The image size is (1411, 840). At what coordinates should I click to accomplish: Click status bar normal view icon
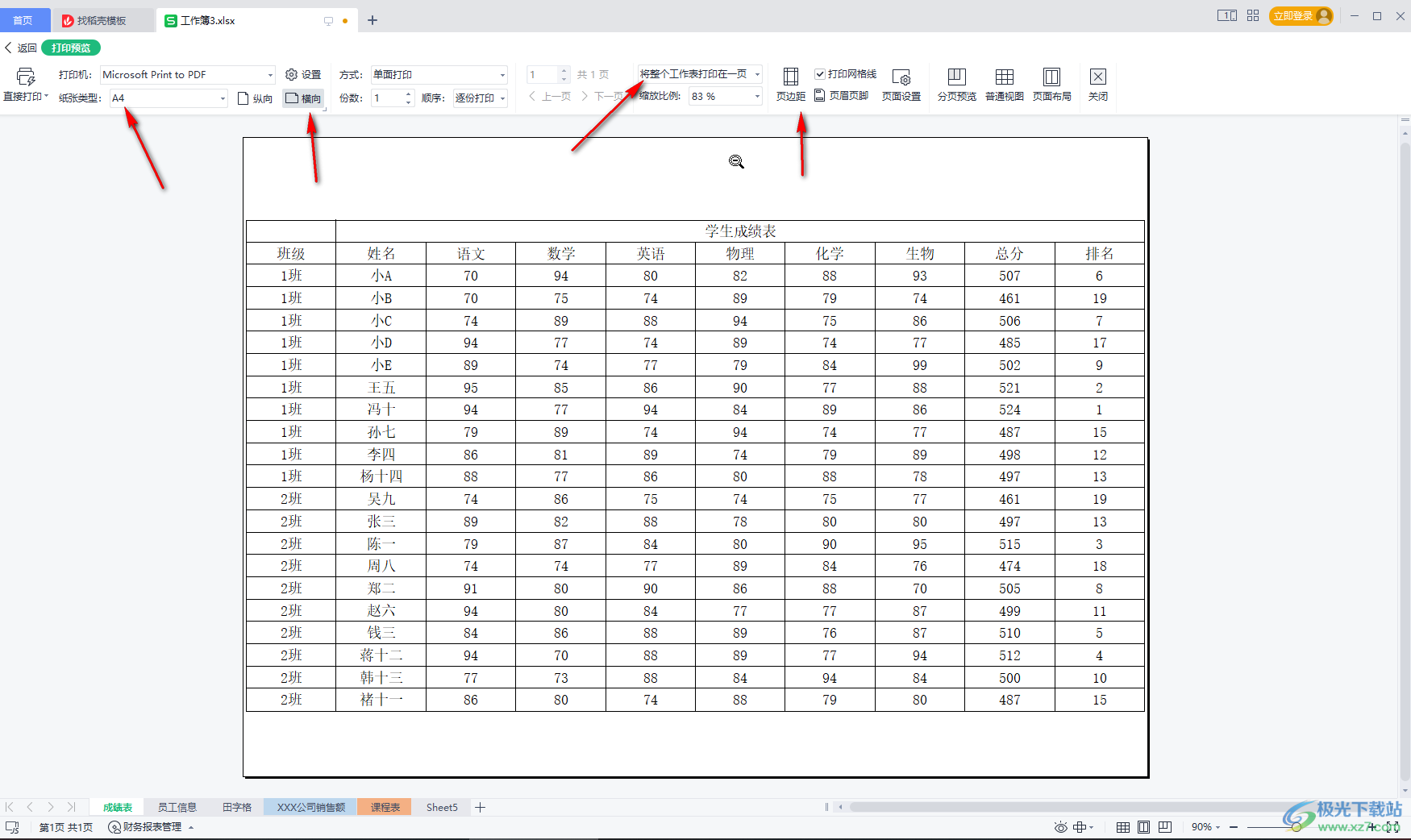click(1123, 827)
